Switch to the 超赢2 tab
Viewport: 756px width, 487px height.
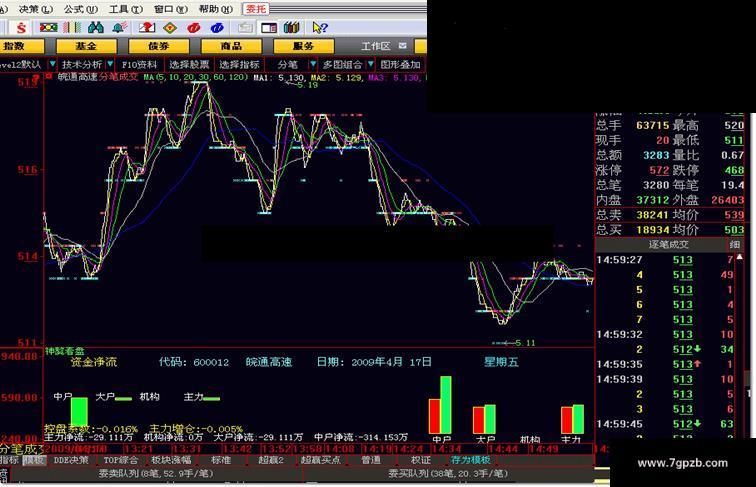point(271,460)
